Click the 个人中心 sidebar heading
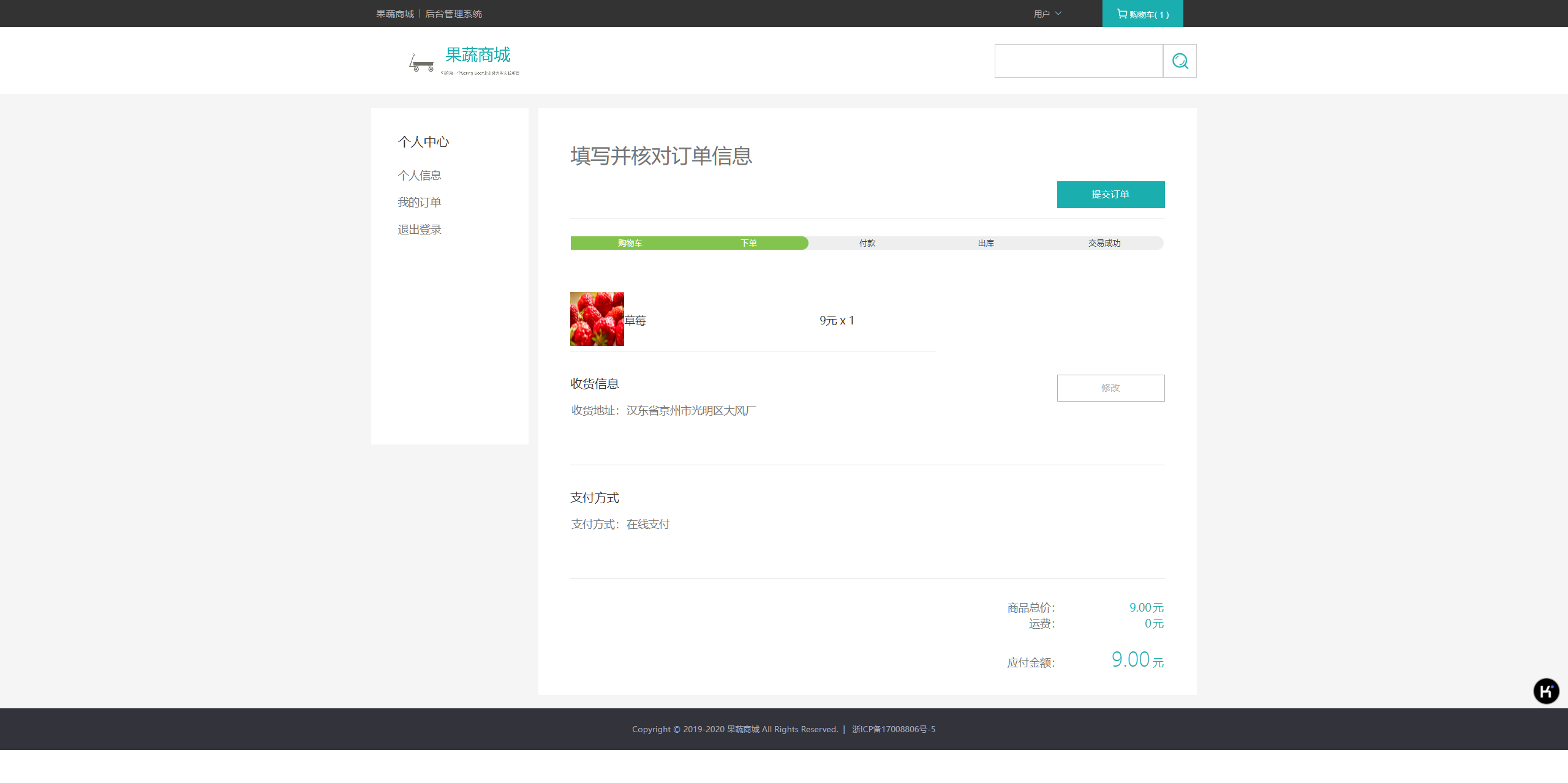Screen dimensions: 1568x783 [423, 142]
